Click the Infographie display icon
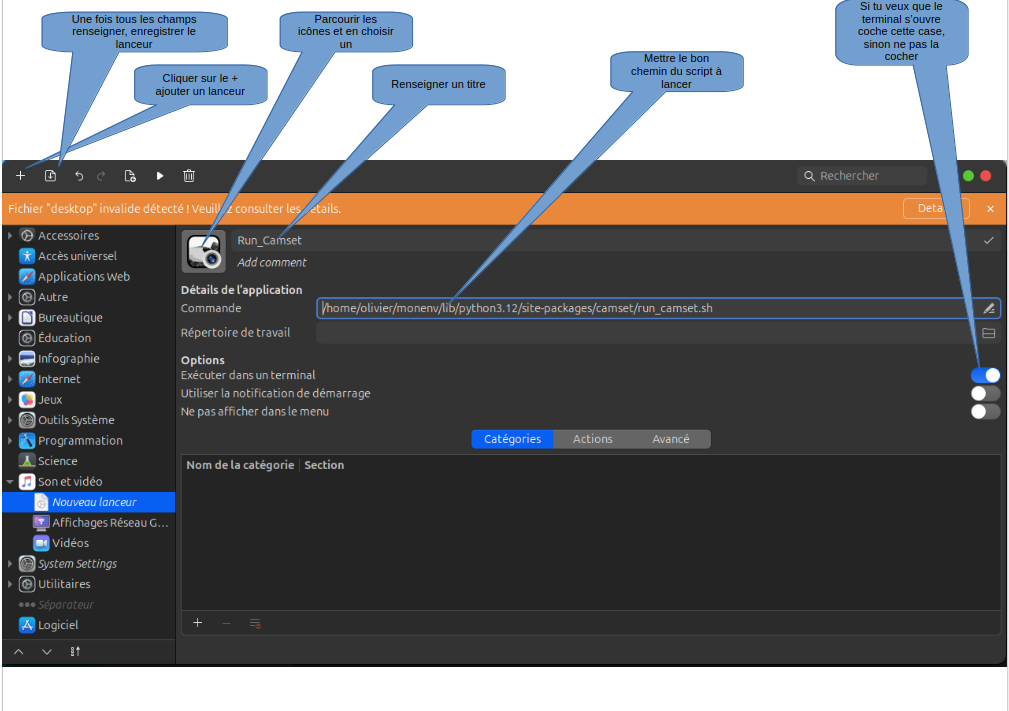 coord(27,358)
